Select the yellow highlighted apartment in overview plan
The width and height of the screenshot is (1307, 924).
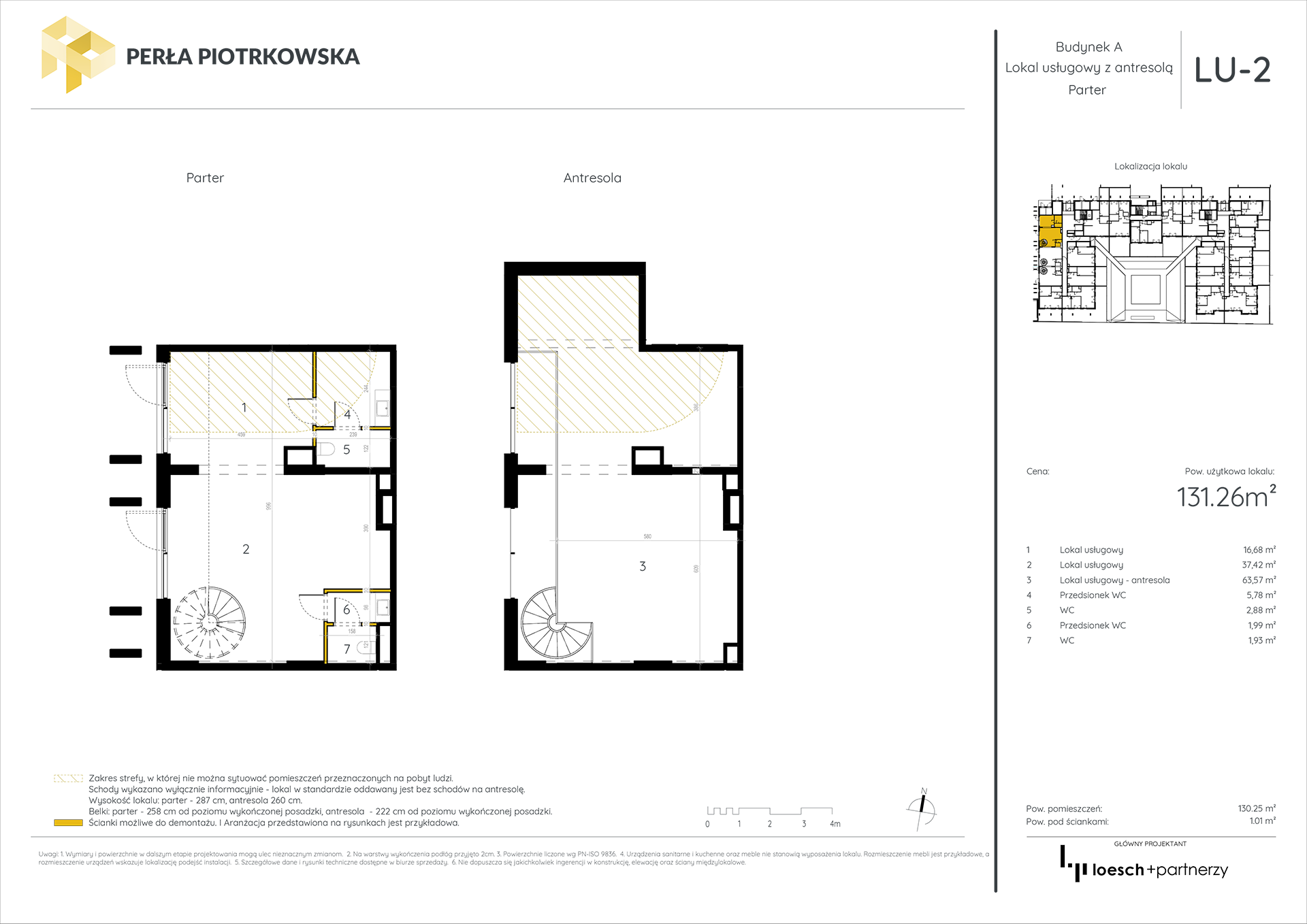tap(1050, 231)
